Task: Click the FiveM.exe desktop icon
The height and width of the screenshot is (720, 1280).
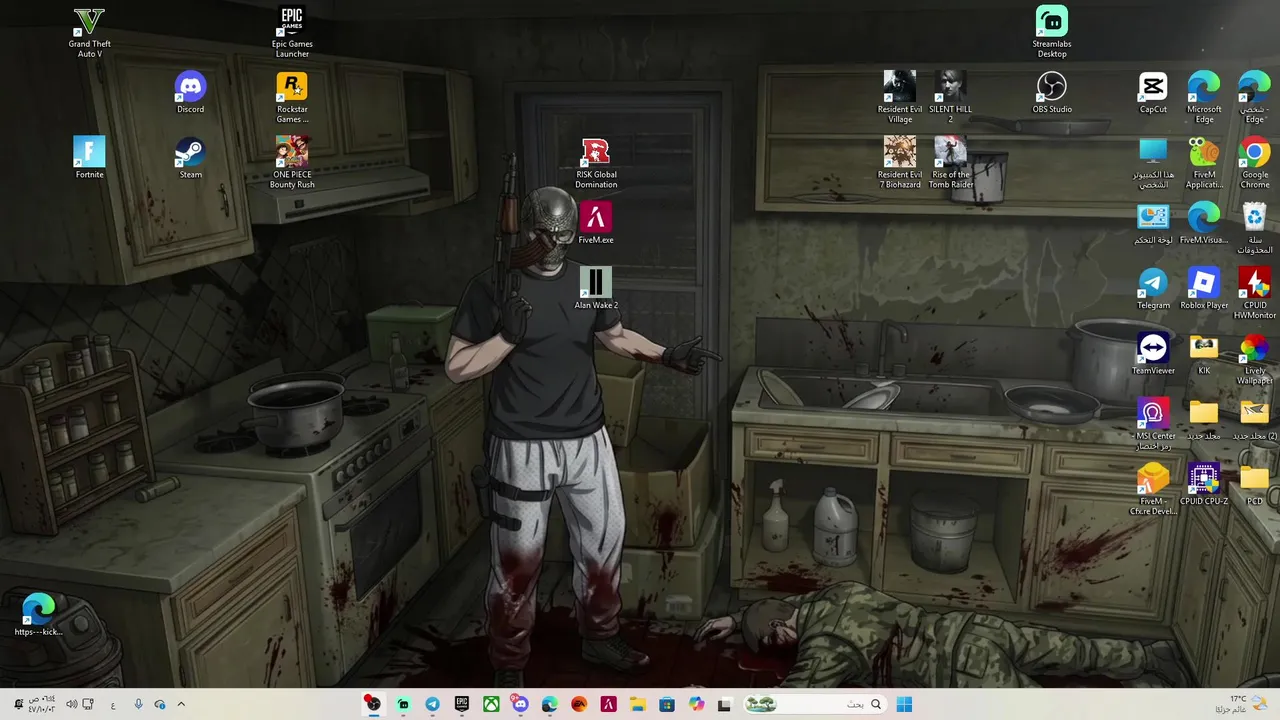Action: tap(596, 223)
